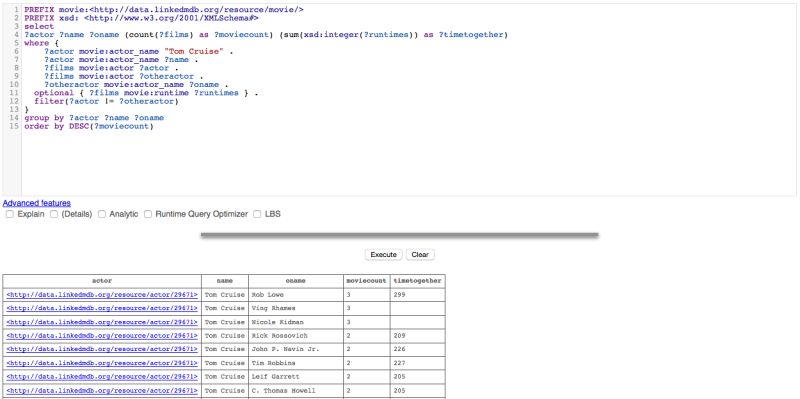Select the 'Nicole Kidman' cell

296,322
